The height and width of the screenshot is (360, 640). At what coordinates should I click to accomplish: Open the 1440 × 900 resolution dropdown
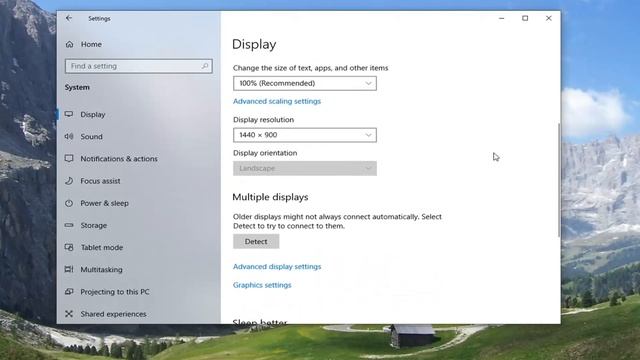[304, 135]
